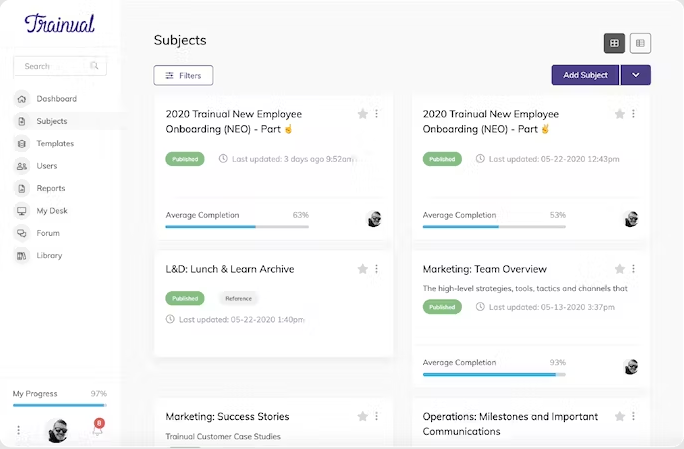Open 2020 Trainual NEO Part 2 subject title
Screen dimensions: 684x449
490,121
